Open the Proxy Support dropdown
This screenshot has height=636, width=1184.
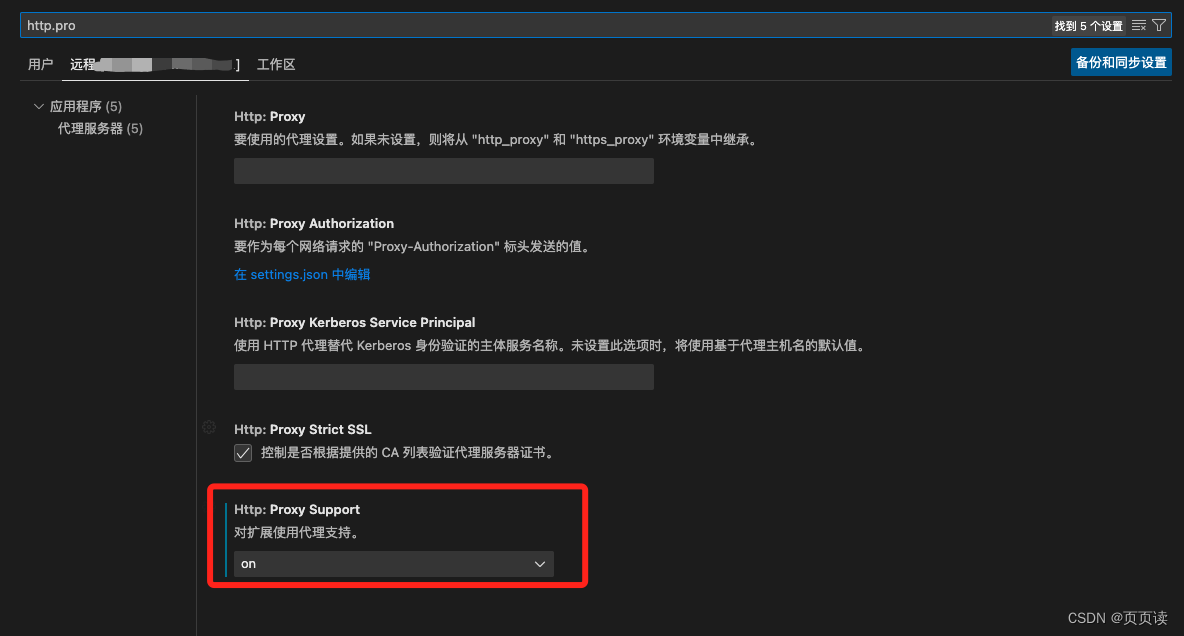(x=393, y=564)
